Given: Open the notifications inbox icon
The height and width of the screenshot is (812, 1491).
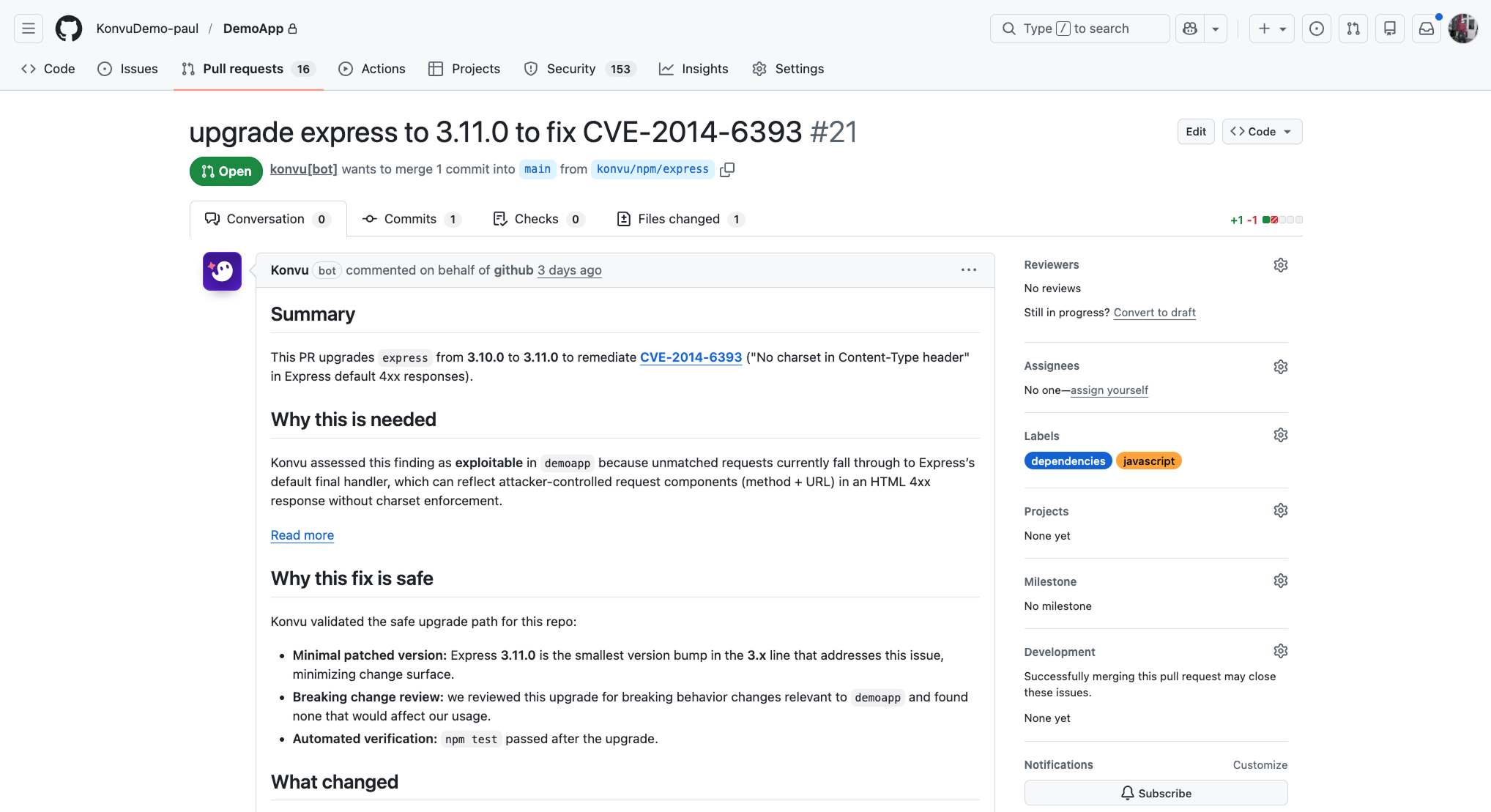Looking at the screenshot, I should pyautogui.click(x=1427, y=28).
